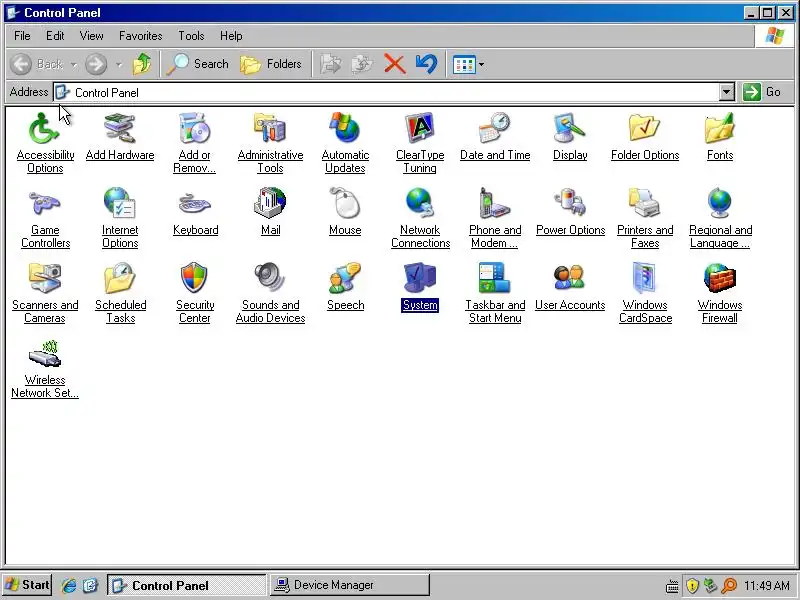Open the Views dropdown button
800x600 pixels.
pos(468,64)
